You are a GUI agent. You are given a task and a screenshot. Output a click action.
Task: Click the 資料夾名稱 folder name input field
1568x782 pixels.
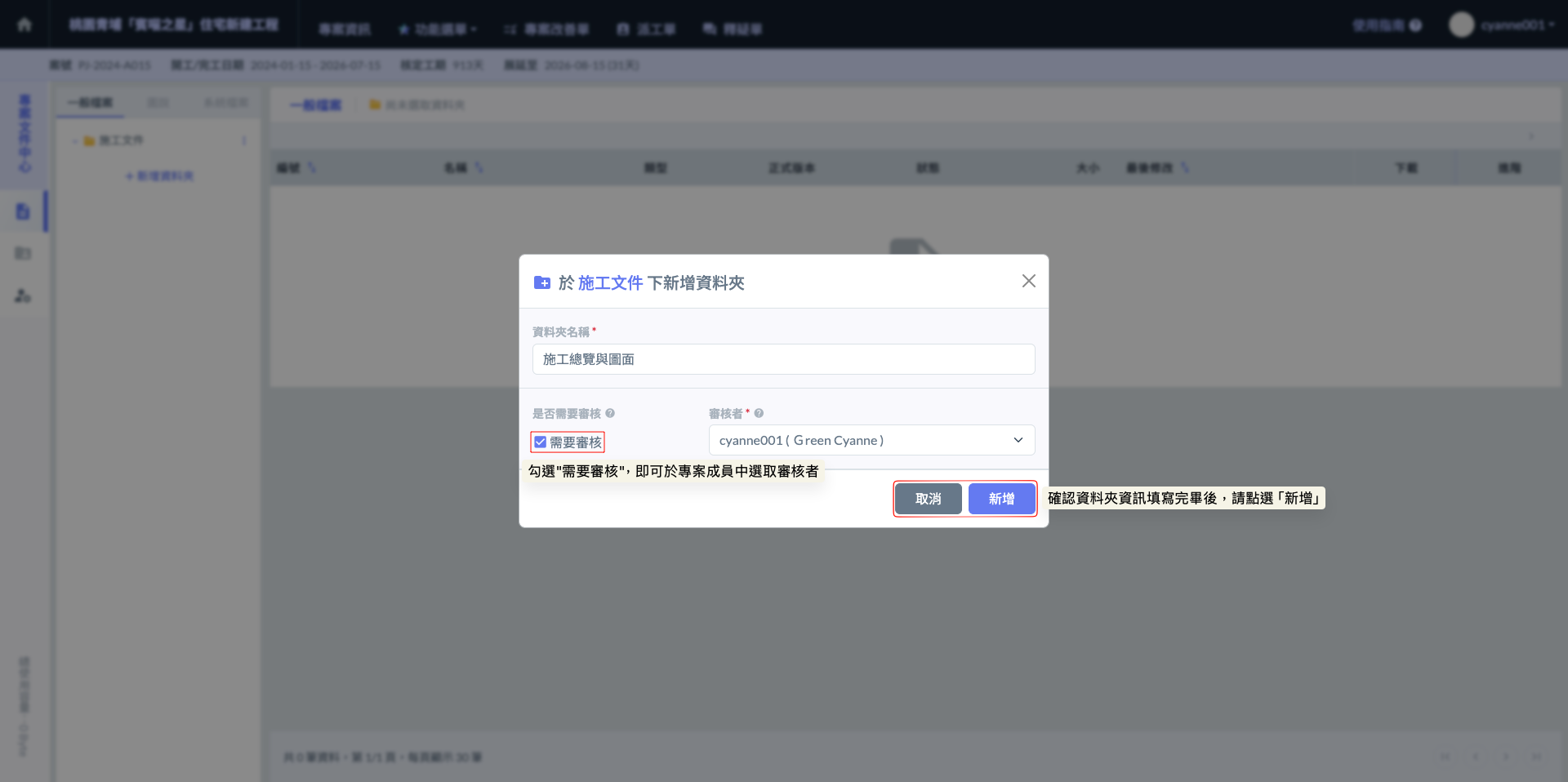(783, 360)
